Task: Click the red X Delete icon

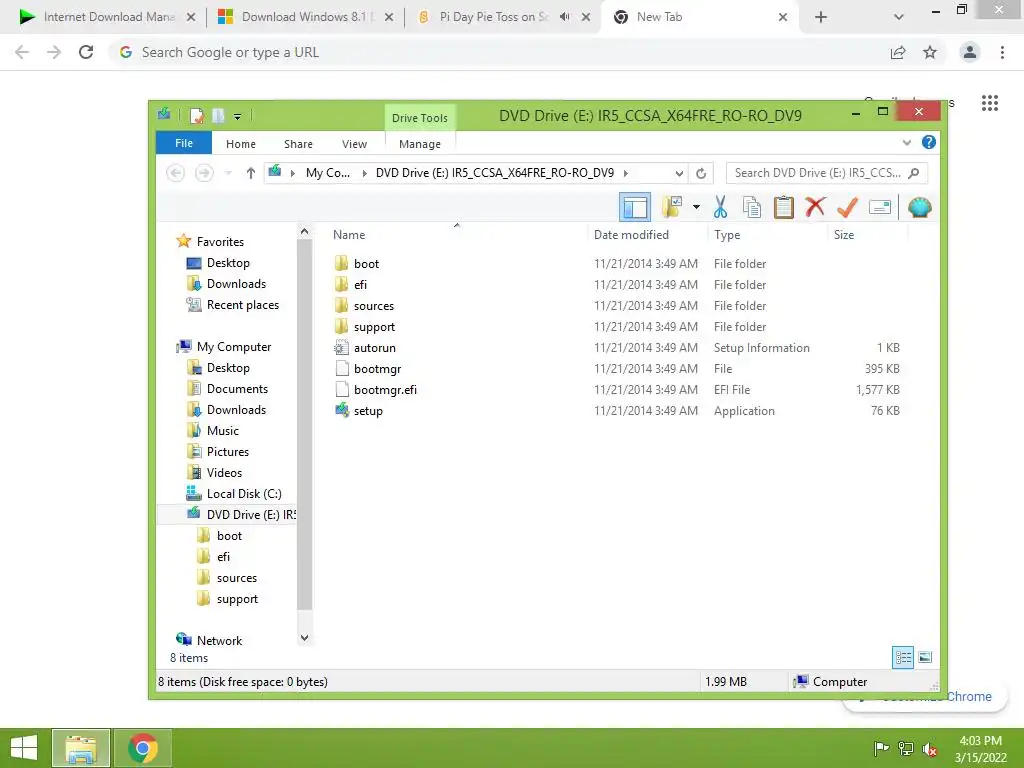Action: [815, 208]
